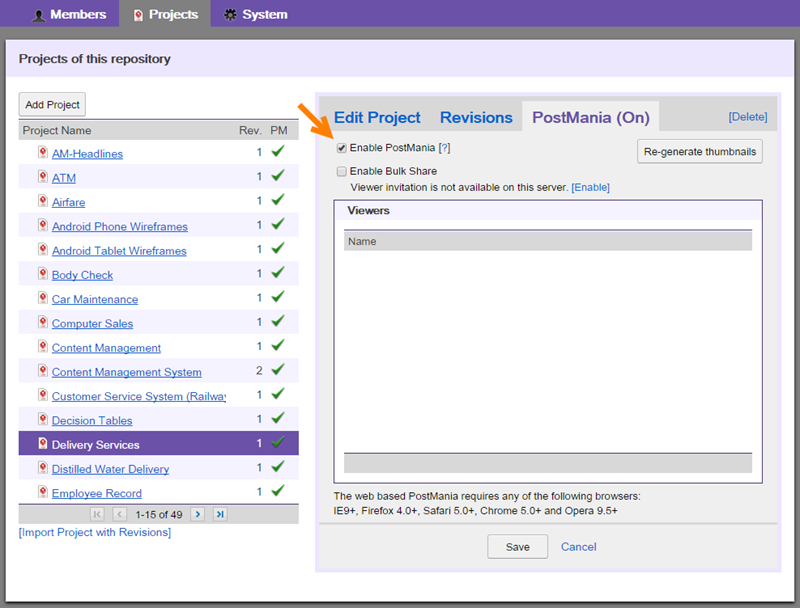Open the Edit Project tab

(377, 117)
